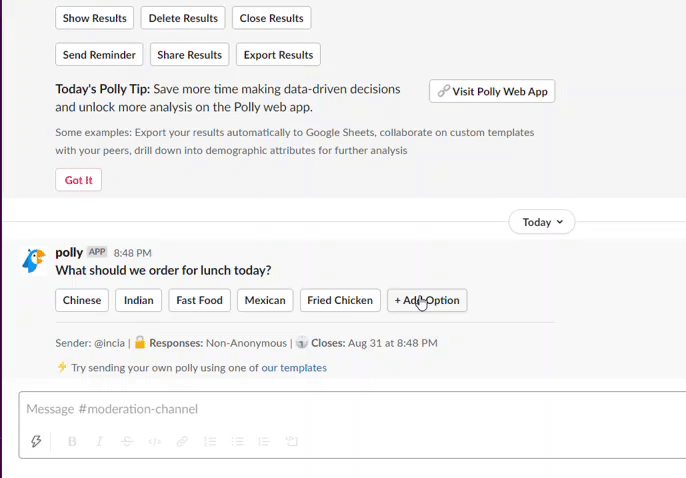
Task: Open the shortcuts lightning bolt menu
Action: click(37, 441)
